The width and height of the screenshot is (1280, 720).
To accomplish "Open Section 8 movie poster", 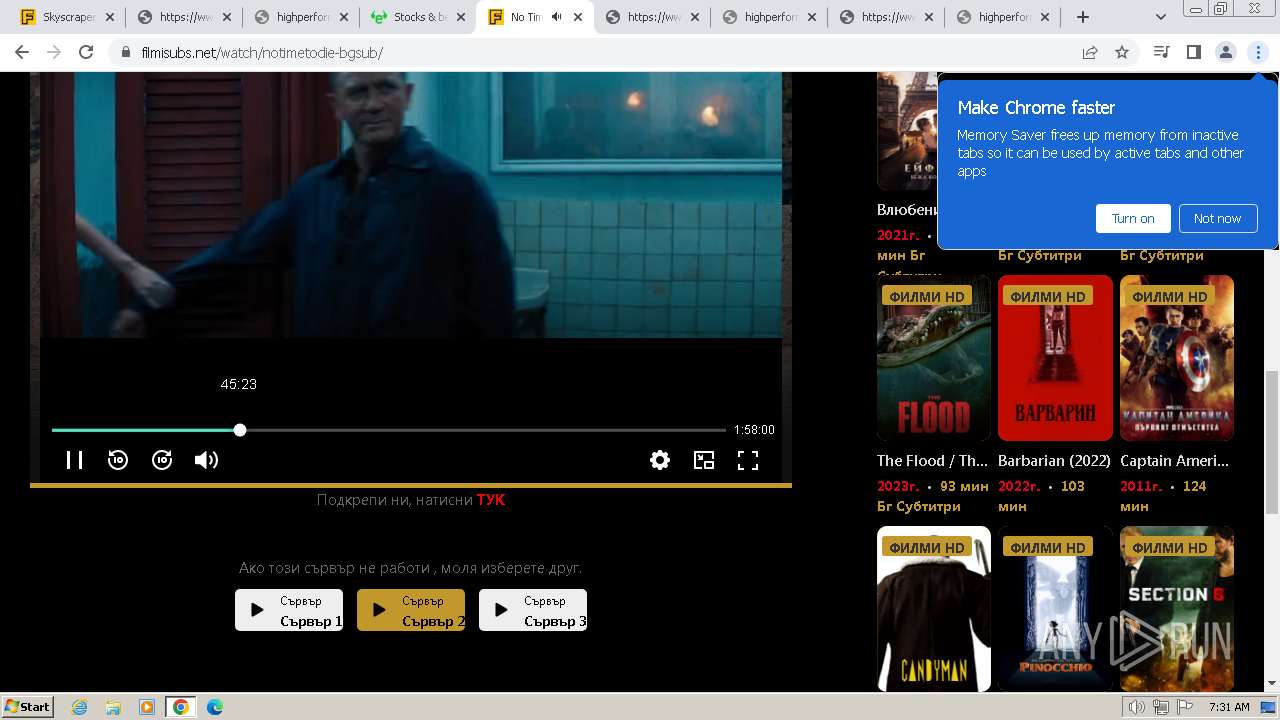I will (x=1177, y=609).
